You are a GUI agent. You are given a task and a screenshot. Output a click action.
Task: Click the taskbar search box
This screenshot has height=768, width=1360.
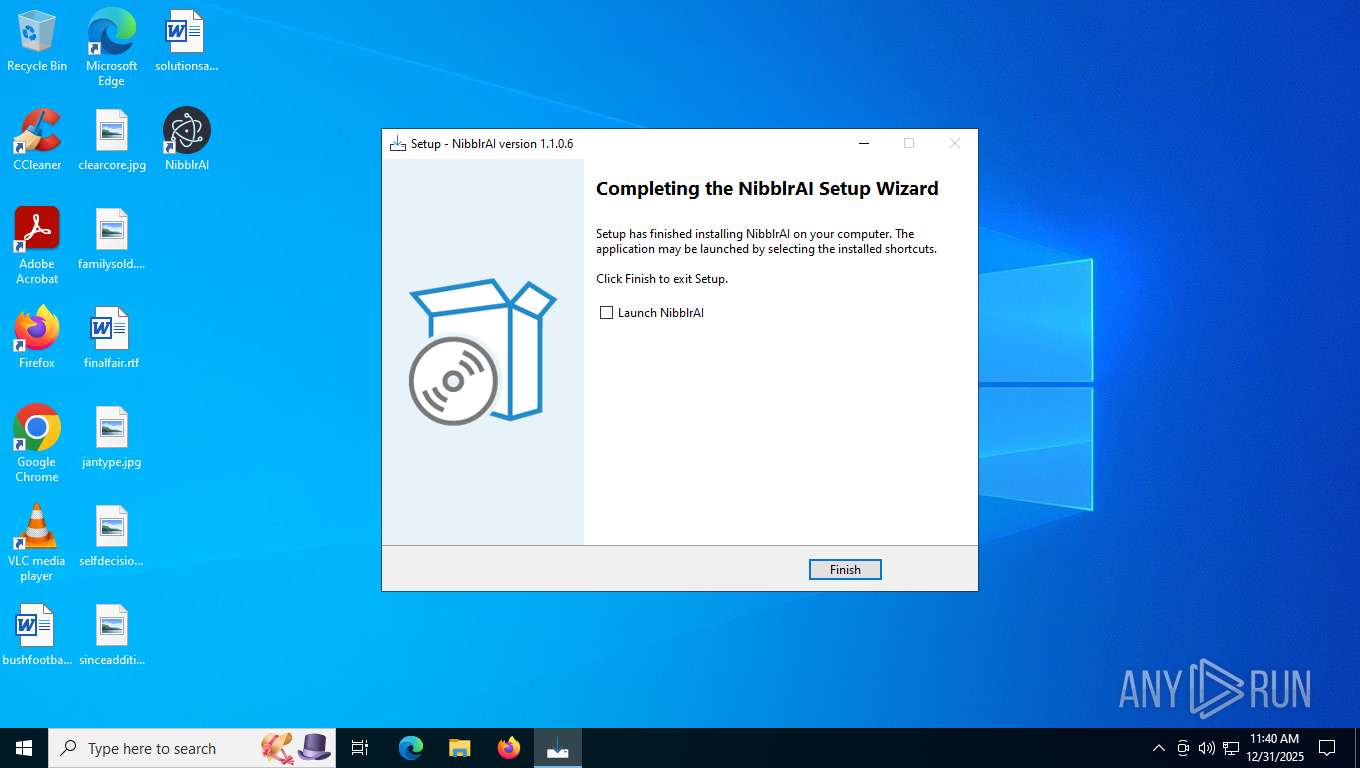click(192, 748)
